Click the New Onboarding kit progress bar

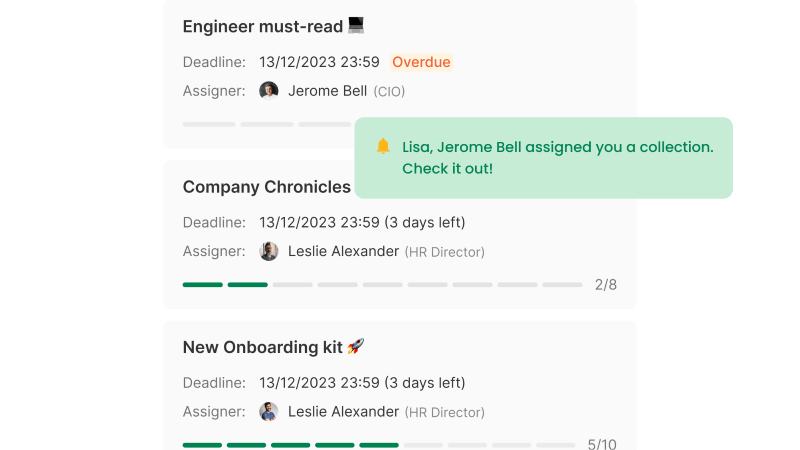(378, 444)
